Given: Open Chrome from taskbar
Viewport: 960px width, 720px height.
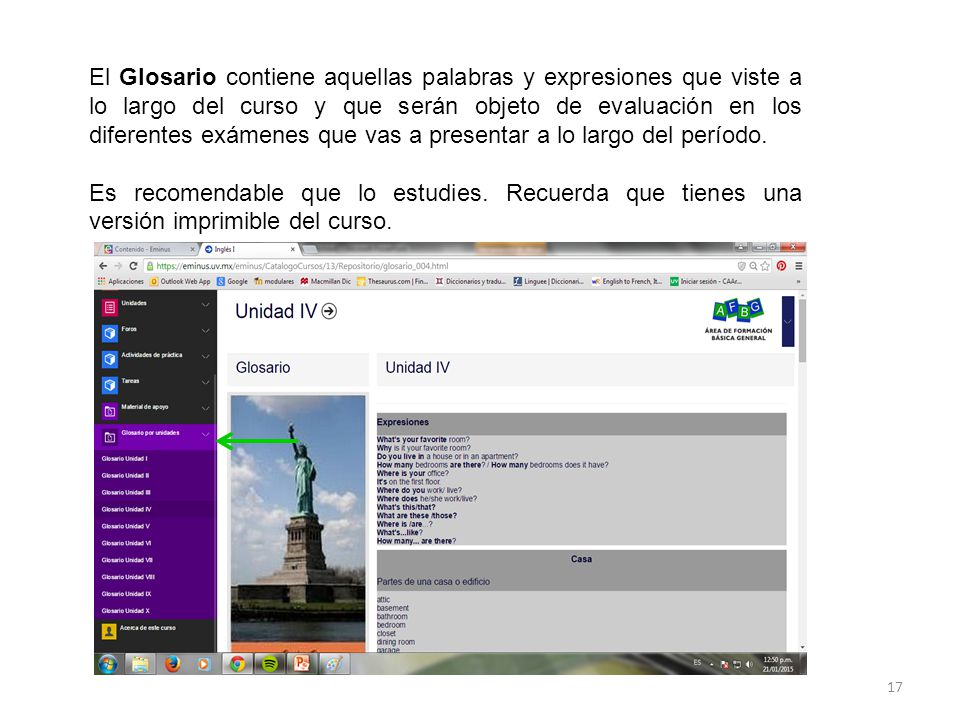Looking at the screenshot, I should (238, 664).
